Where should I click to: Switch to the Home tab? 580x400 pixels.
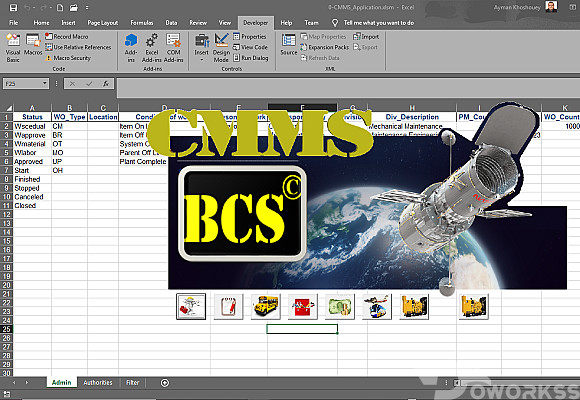point(41,23)
